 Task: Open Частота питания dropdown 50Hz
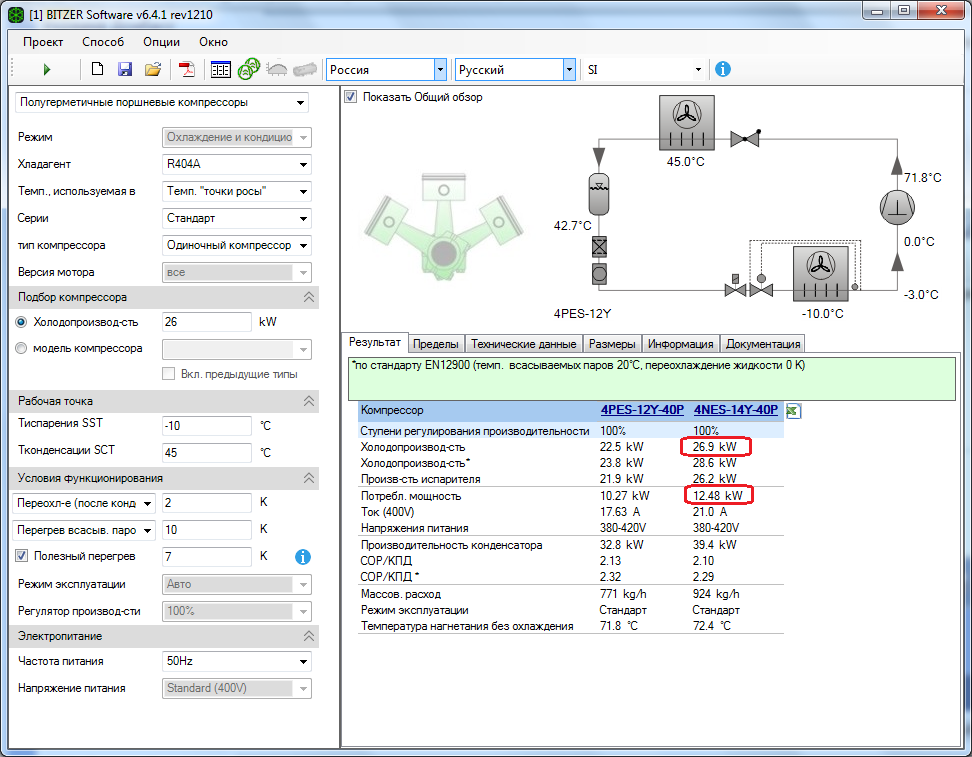tap(236, 662)
